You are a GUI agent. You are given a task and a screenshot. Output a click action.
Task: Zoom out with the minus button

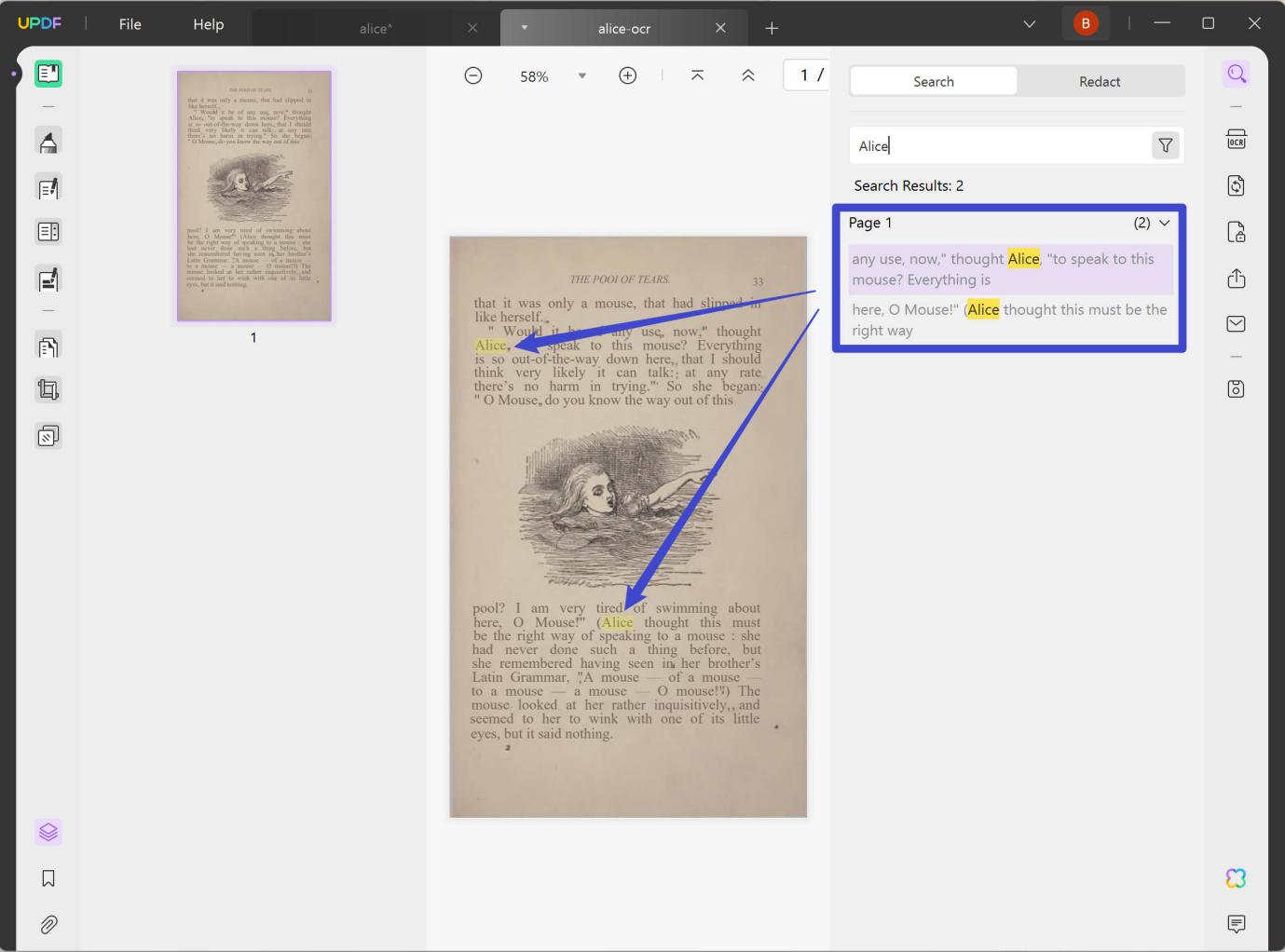473,75
